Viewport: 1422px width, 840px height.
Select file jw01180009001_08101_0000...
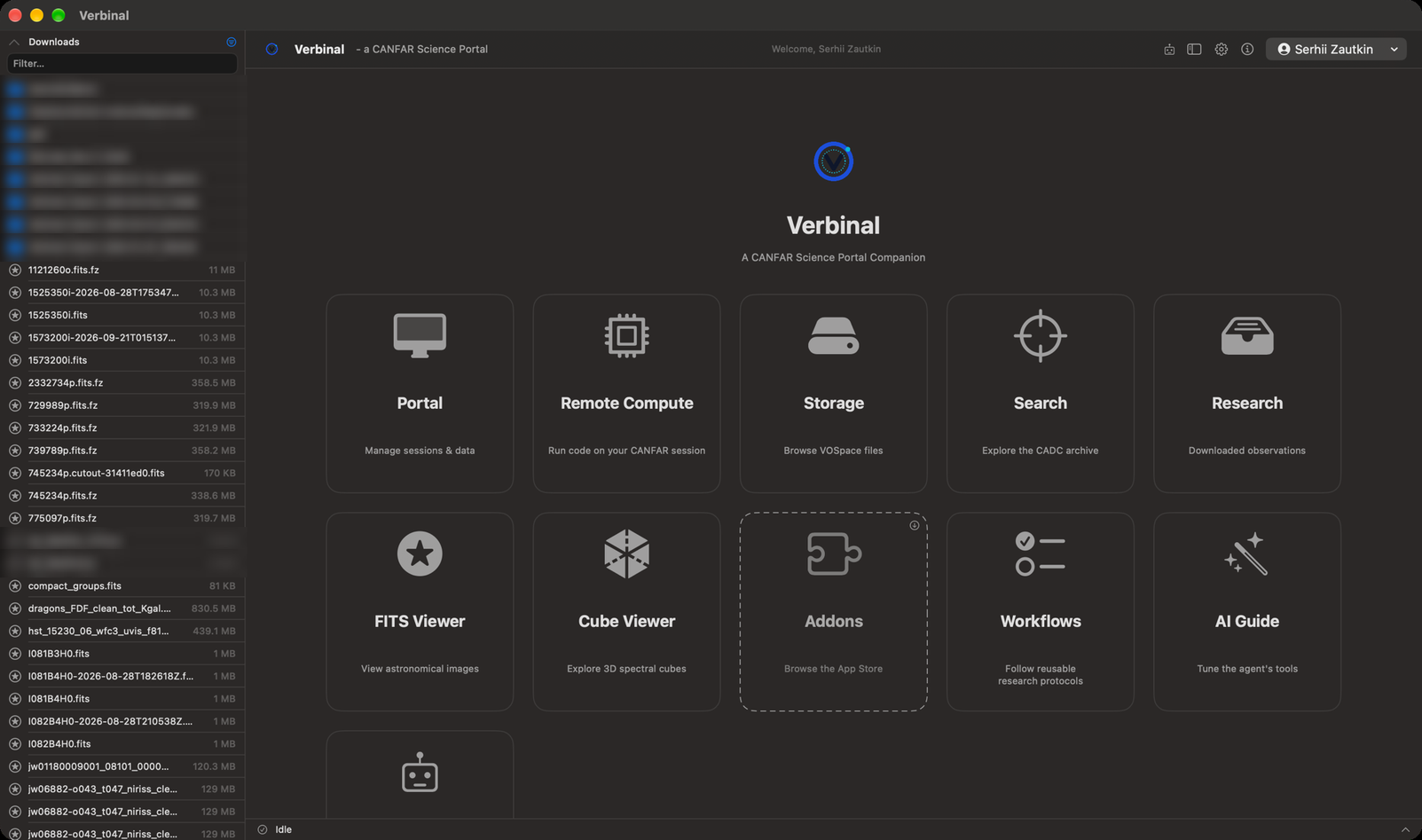(x=122, y=766)
